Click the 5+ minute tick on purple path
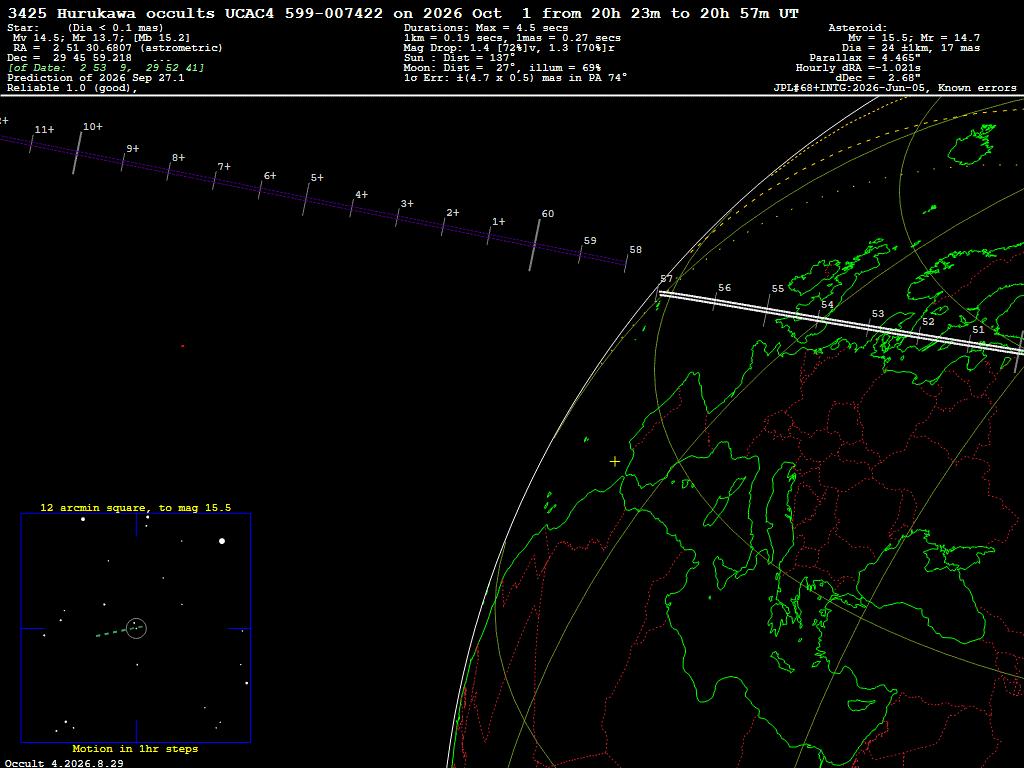 [x=306, y=199]
